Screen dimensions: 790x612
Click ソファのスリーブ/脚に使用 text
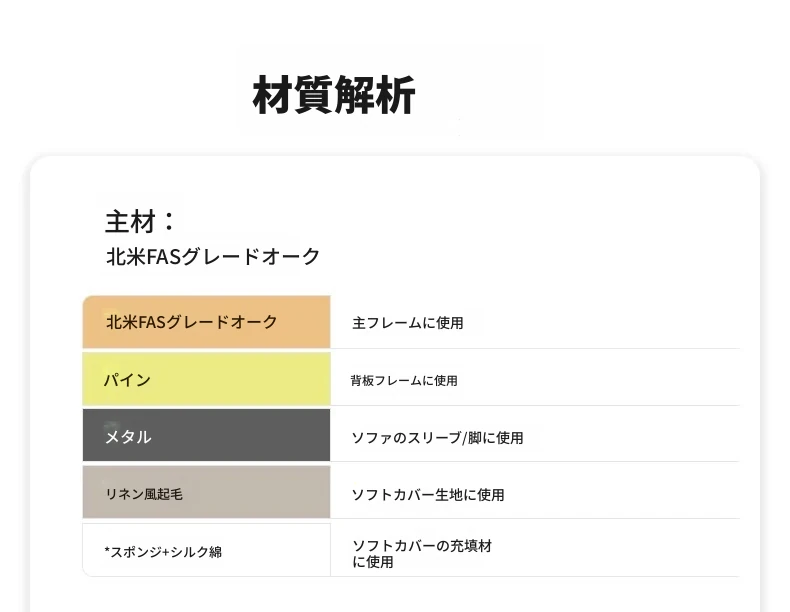437,438
